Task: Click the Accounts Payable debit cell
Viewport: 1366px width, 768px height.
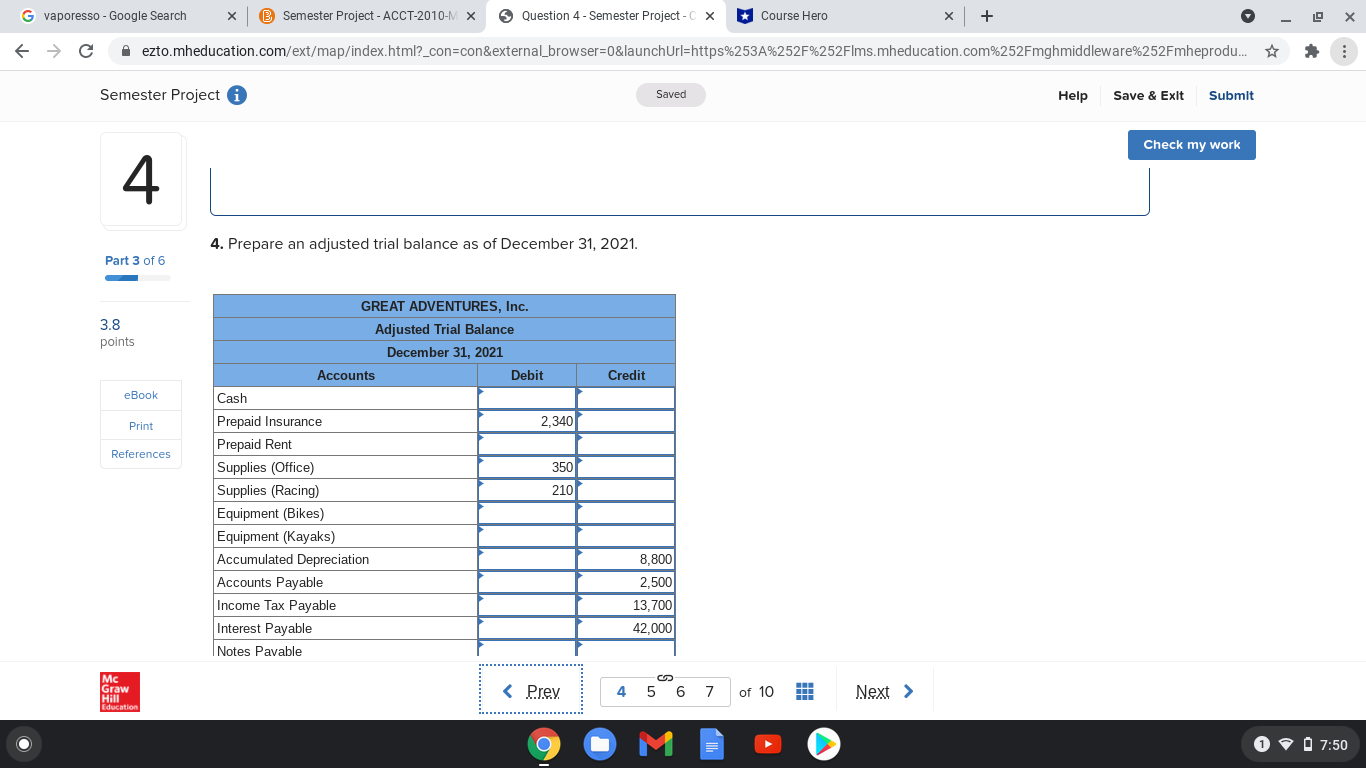Action: coord(527,582)
